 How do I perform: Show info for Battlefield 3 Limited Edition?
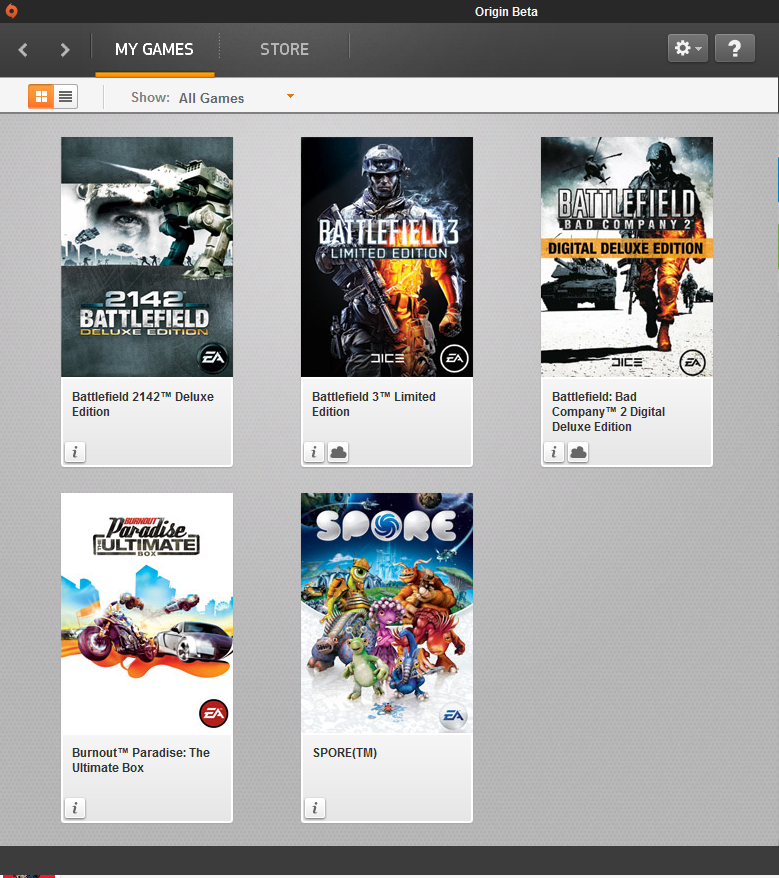click(x=314, y=452)
